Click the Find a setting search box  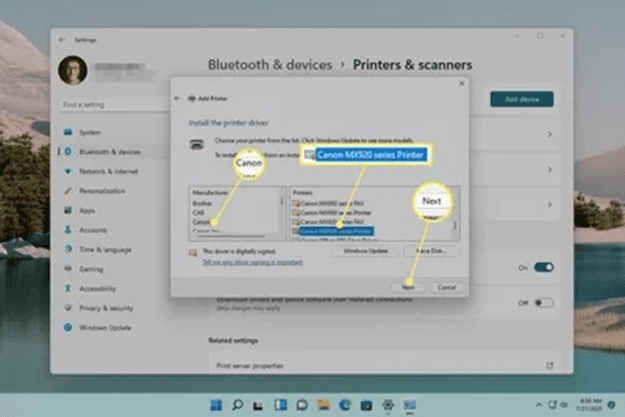click(x=114, y=105)
